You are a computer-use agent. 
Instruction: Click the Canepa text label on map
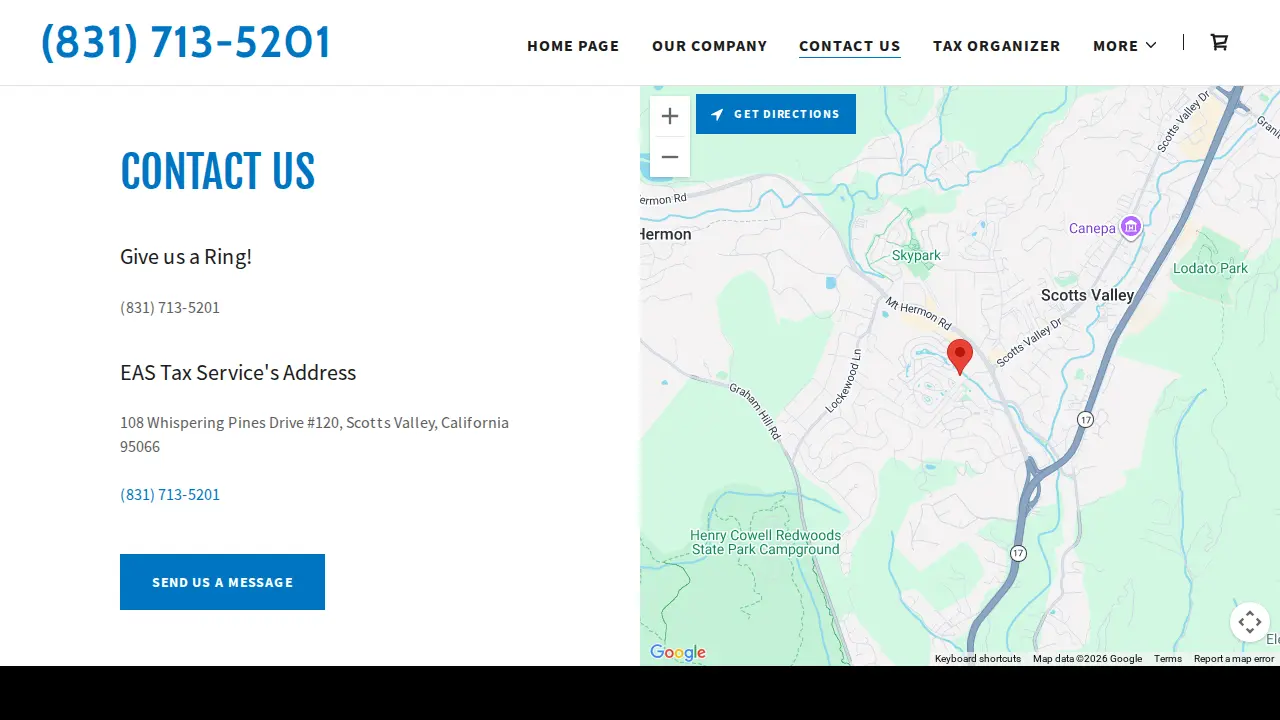[x=1092, y=228]
